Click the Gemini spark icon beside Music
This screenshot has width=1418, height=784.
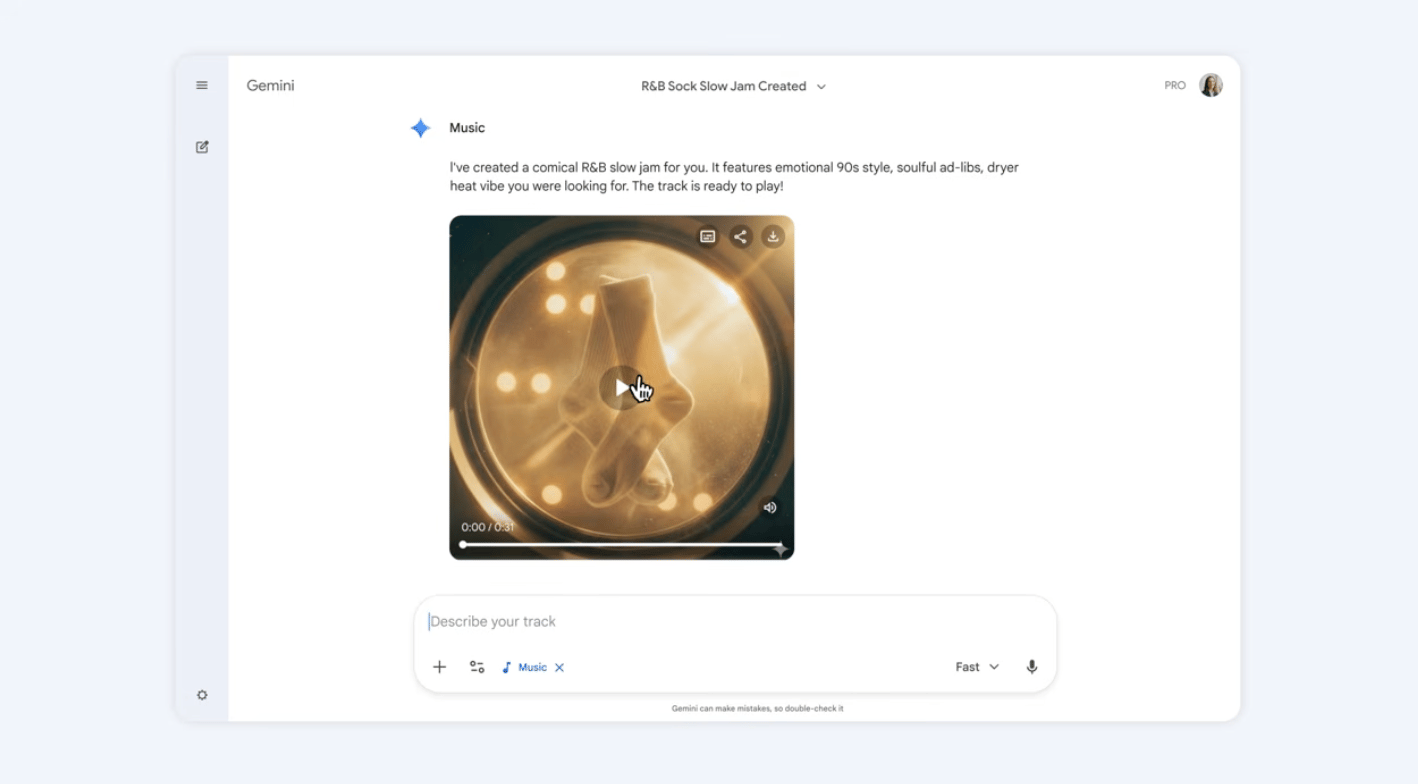(420, 128)
